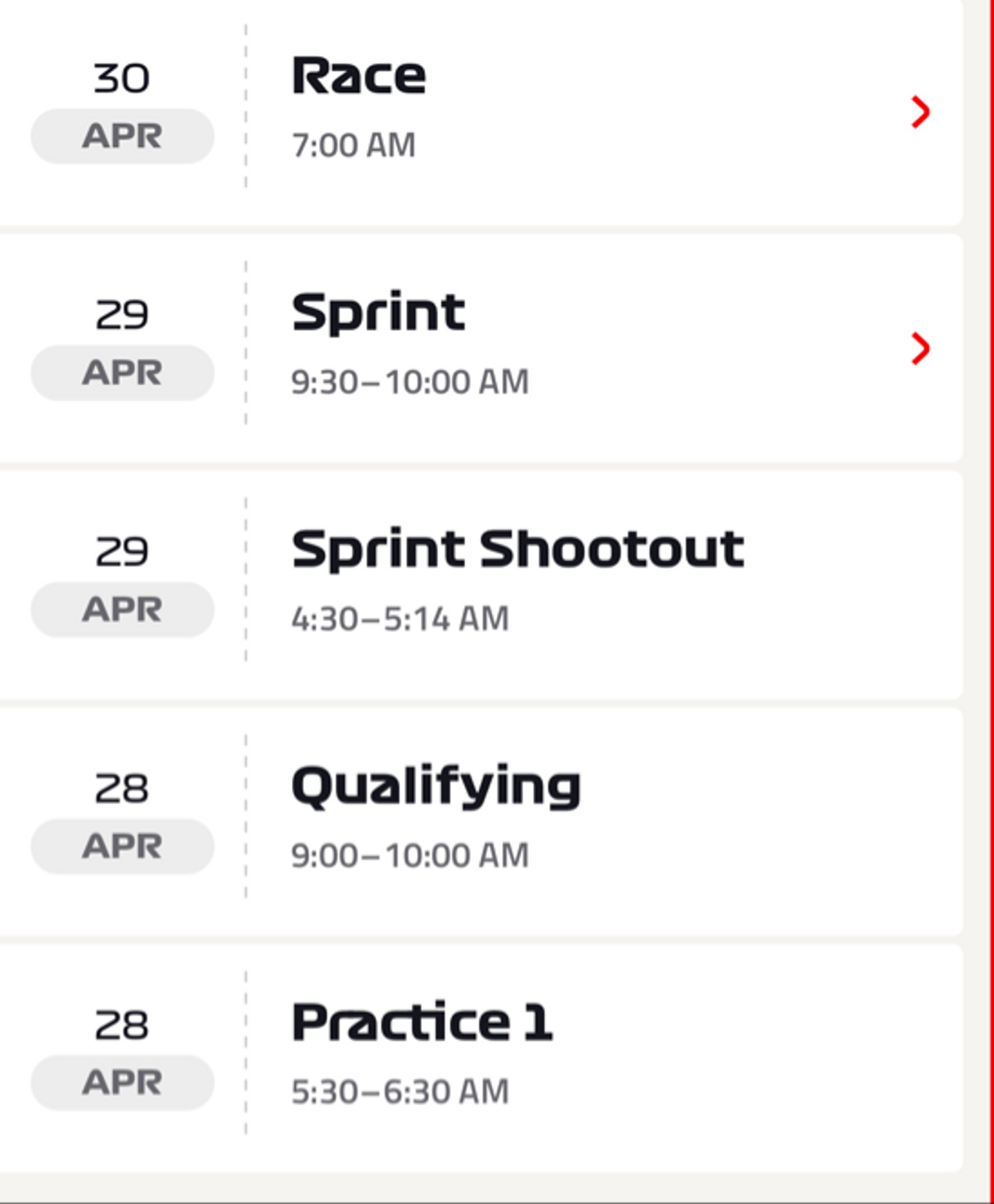Click the 4:30–5:14 AM shootout time
Viewport: 994px width, 1204px height.
[400, 619]
